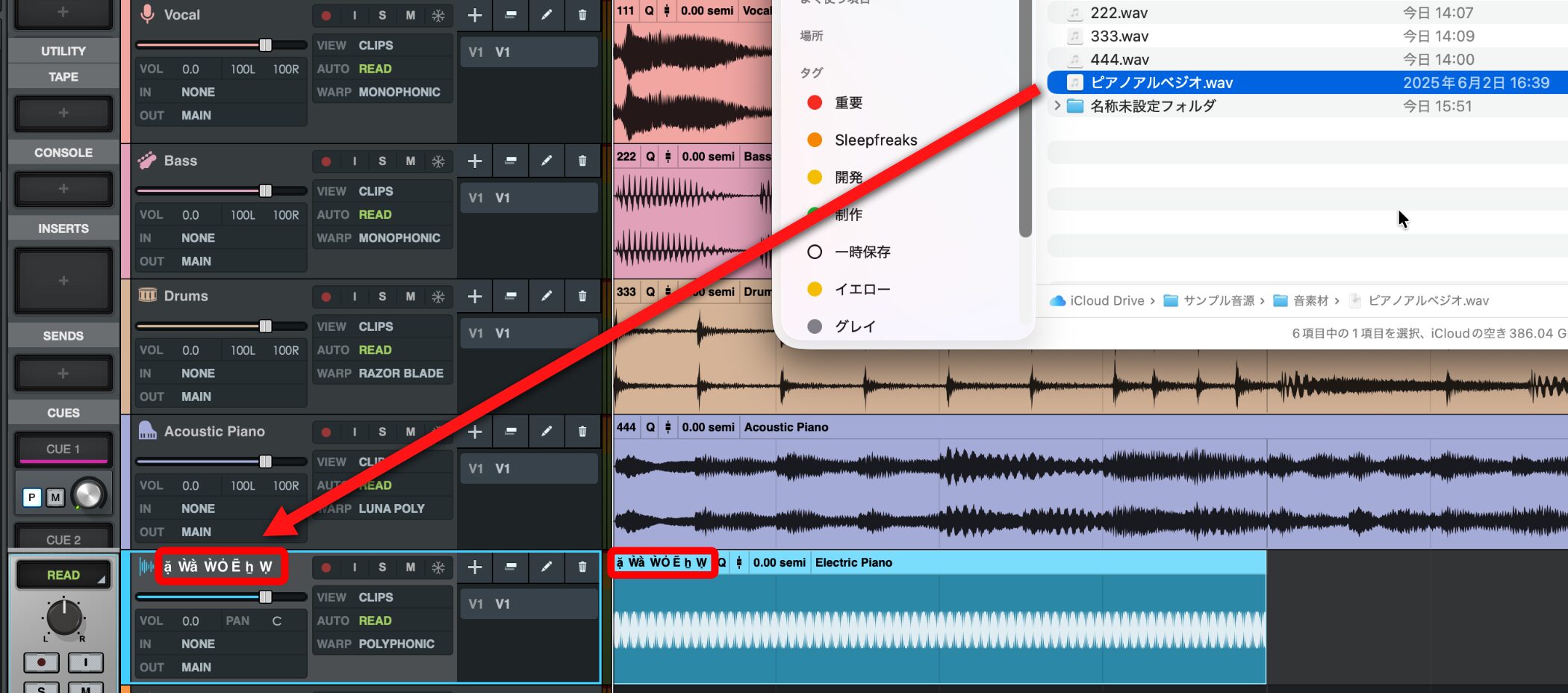
Task: Click the drum icon next to Drums
Action: coord(147,296)
